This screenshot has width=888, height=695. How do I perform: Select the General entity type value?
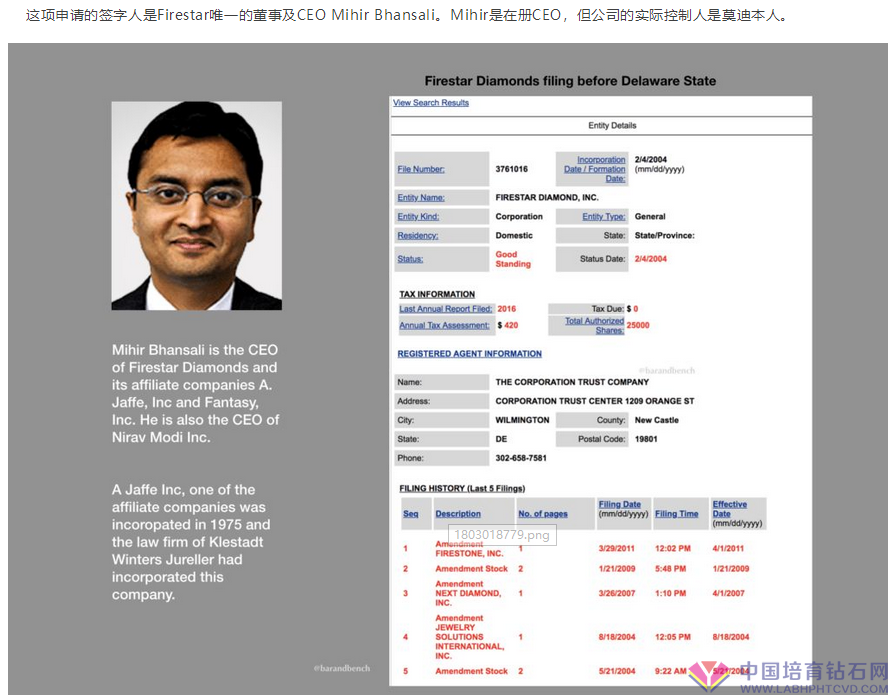point(650,216)
